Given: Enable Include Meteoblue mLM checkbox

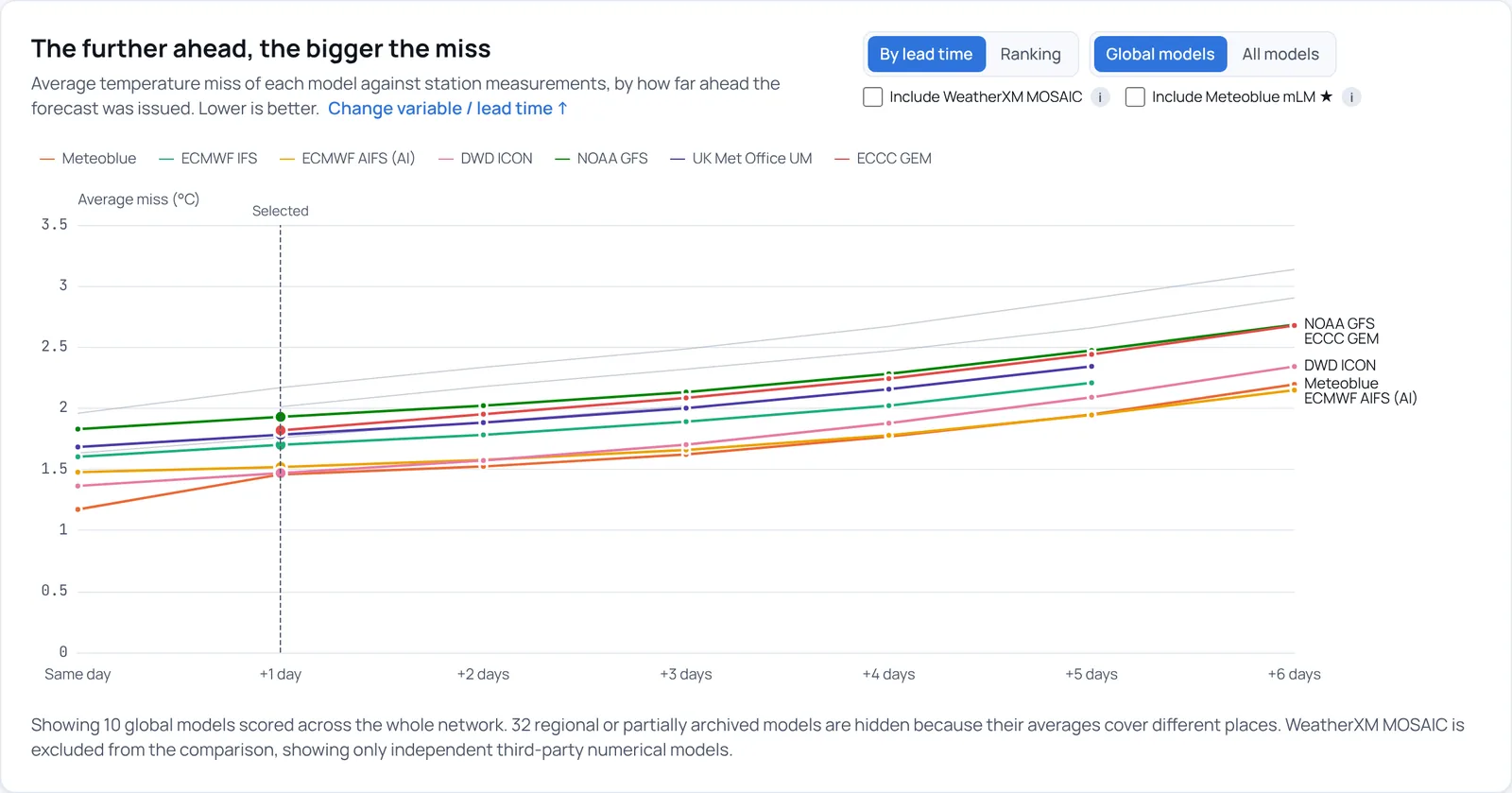Looking at the screenshot, I should [1135, 97].
